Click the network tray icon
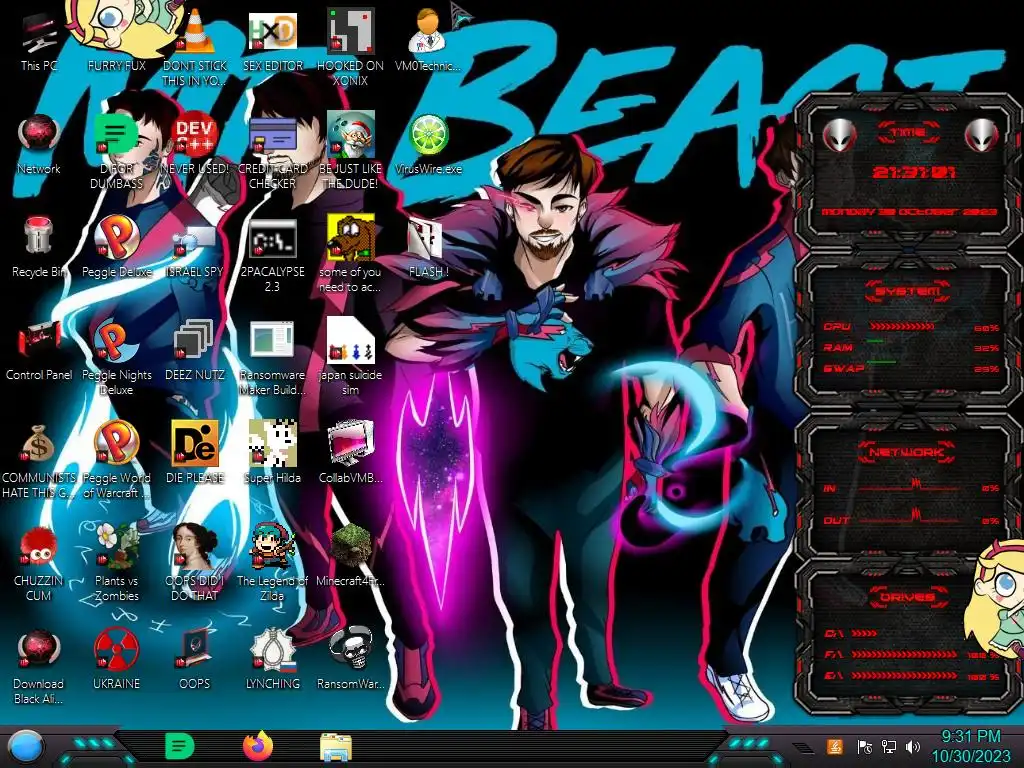1024x768 pixels. tap(888, 746)
